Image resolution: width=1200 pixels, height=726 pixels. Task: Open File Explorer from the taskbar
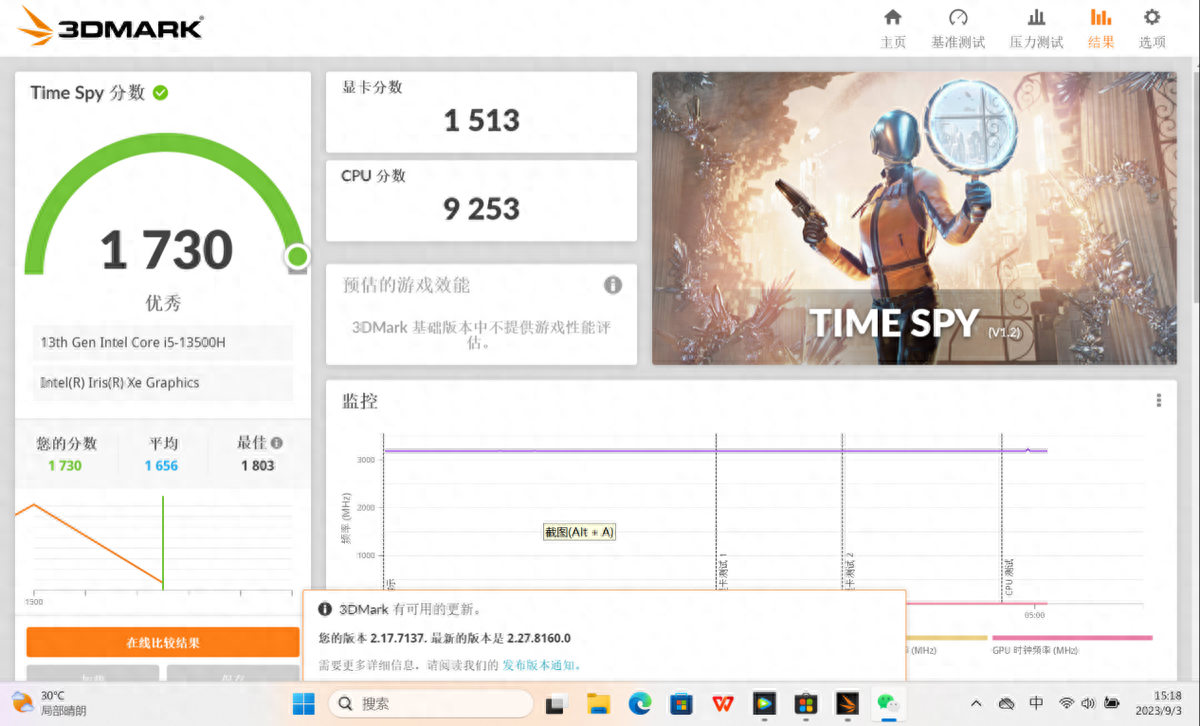599,703
